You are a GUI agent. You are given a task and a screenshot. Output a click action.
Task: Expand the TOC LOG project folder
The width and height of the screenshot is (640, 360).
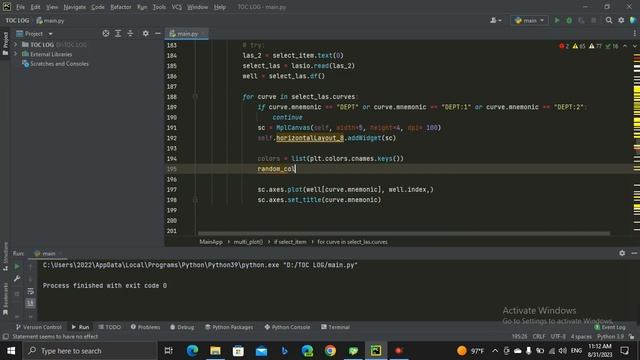click(16, 44)
